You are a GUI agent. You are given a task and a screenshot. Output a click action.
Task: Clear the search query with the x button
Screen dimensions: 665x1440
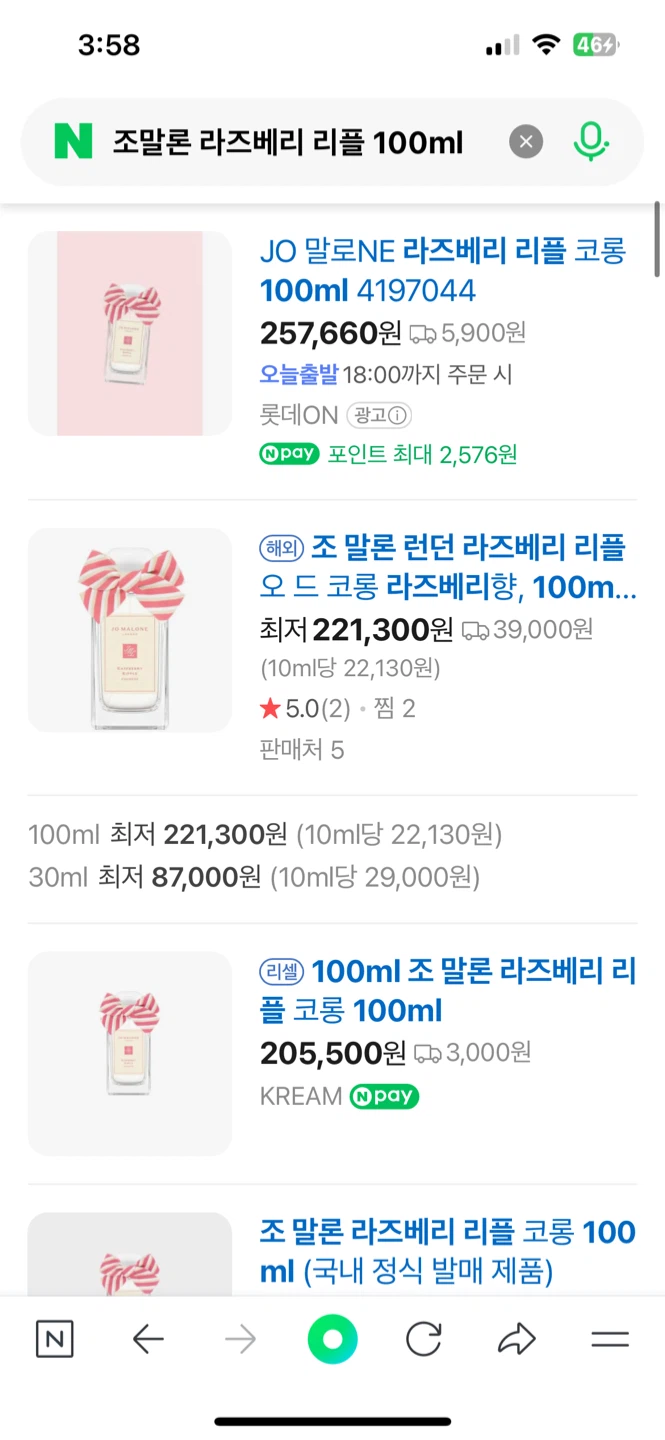[x=526, y=141]
